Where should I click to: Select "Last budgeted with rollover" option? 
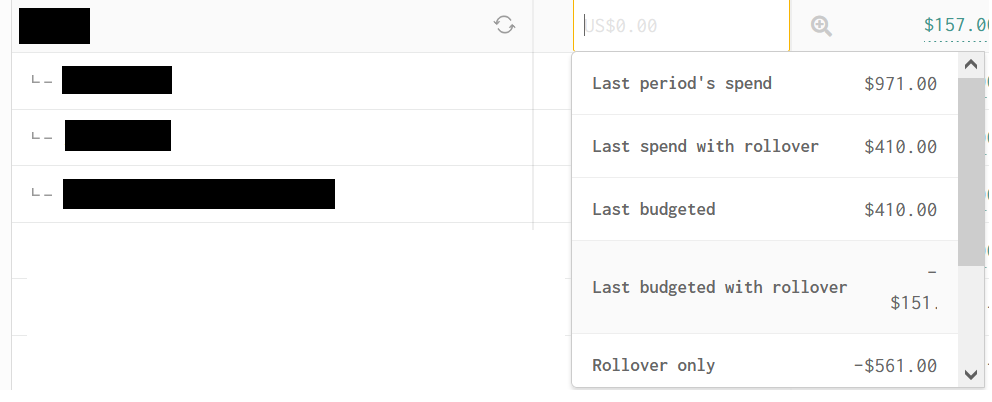765,287
